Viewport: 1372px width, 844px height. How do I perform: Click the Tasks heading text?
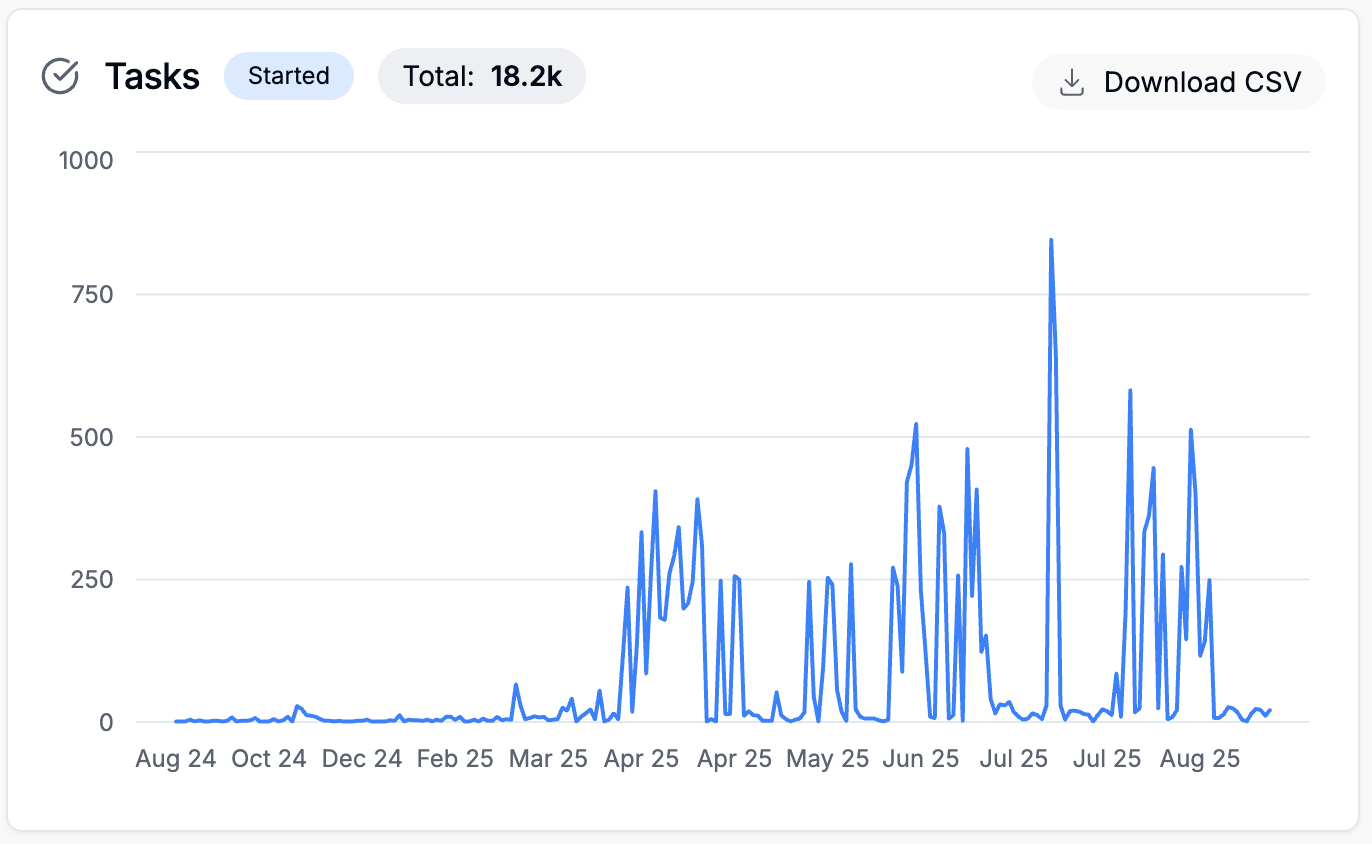coord(152,76)
